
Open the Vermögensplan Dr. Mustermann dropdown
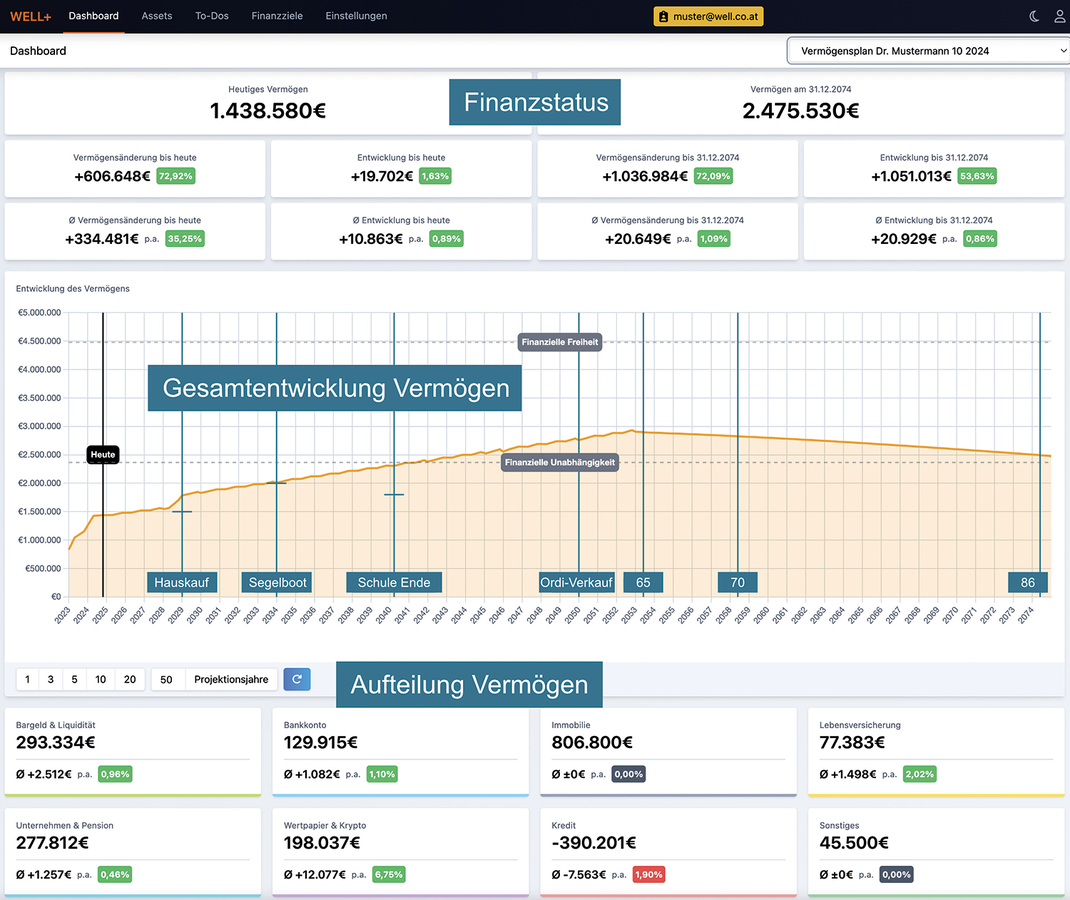(x=928, y=50)
